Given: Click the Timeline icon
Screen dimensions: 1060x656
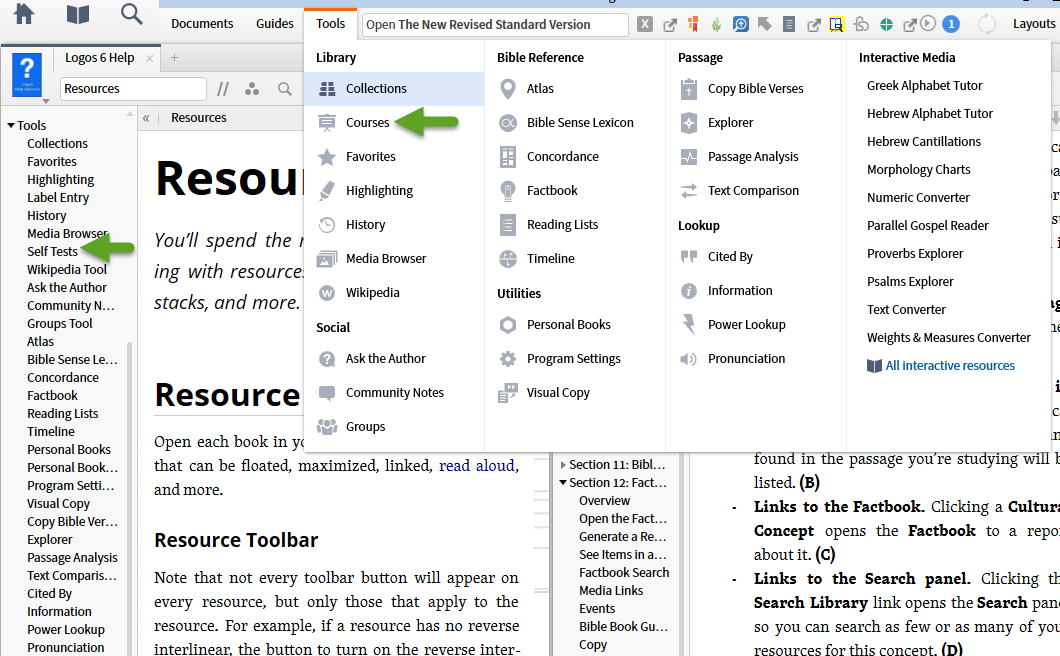Looking at the screenshot, I should (x=508, y=258).
